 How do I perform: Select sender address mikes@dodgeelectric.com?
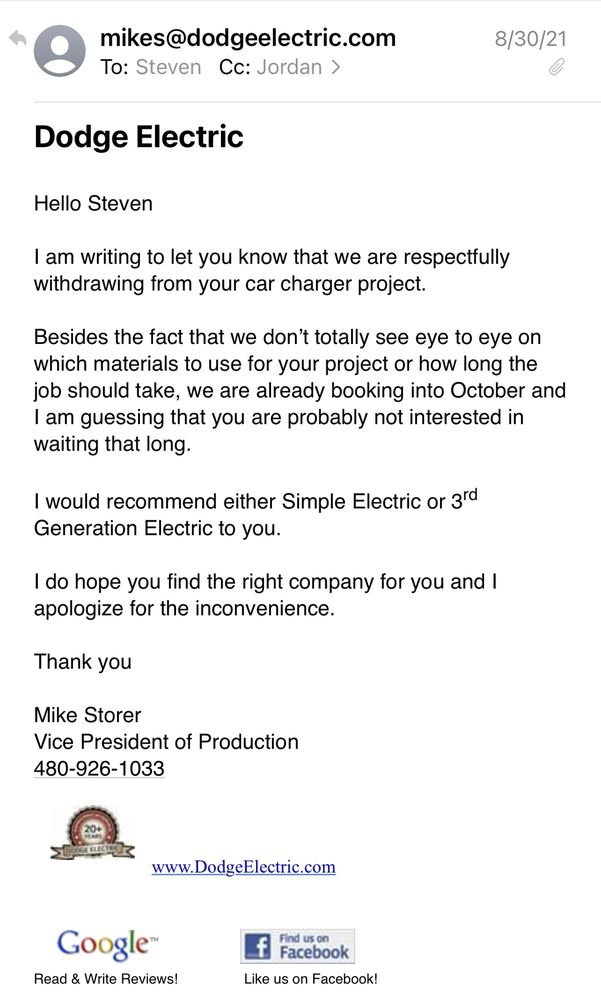tap(248, 38)
